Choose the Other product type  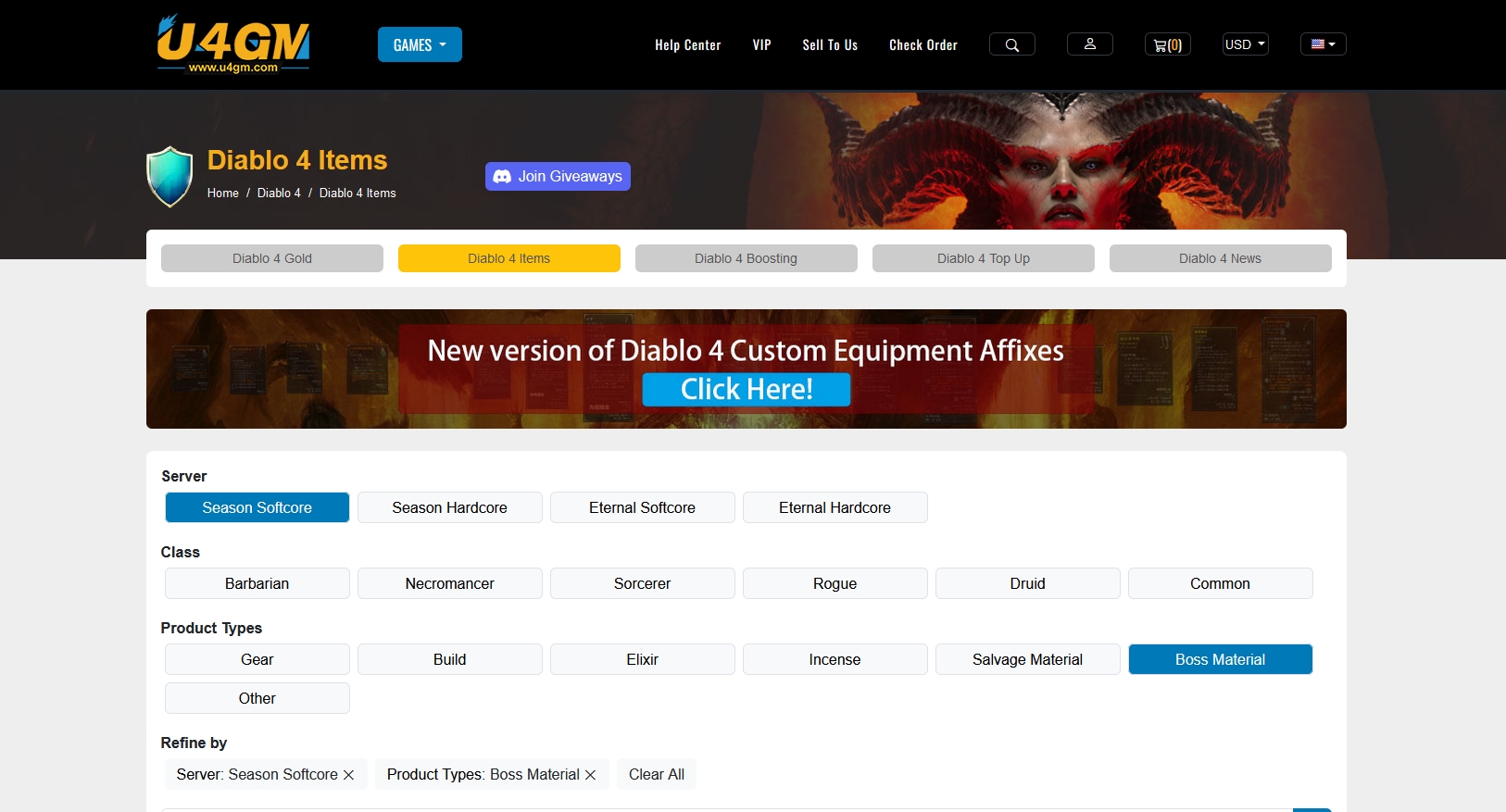[x=257, y=698]
